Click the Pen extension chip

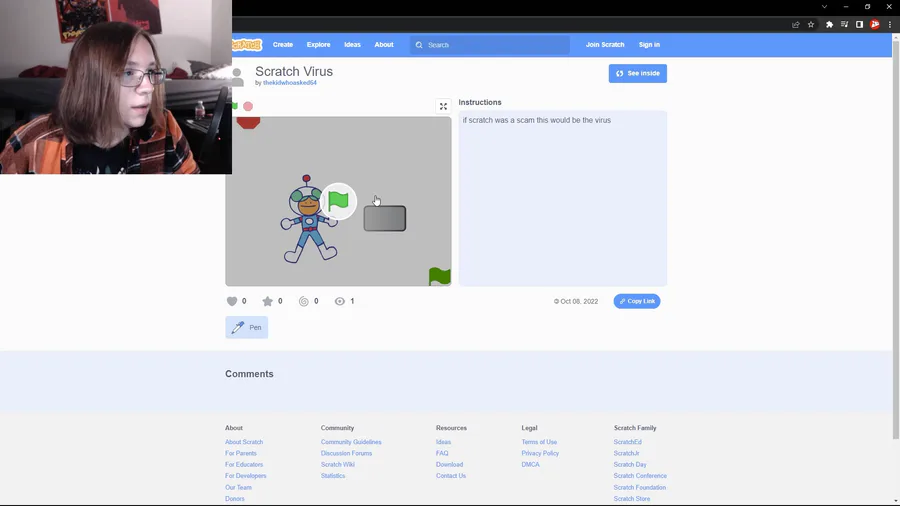pyautogui.click(x=247, y=328)
